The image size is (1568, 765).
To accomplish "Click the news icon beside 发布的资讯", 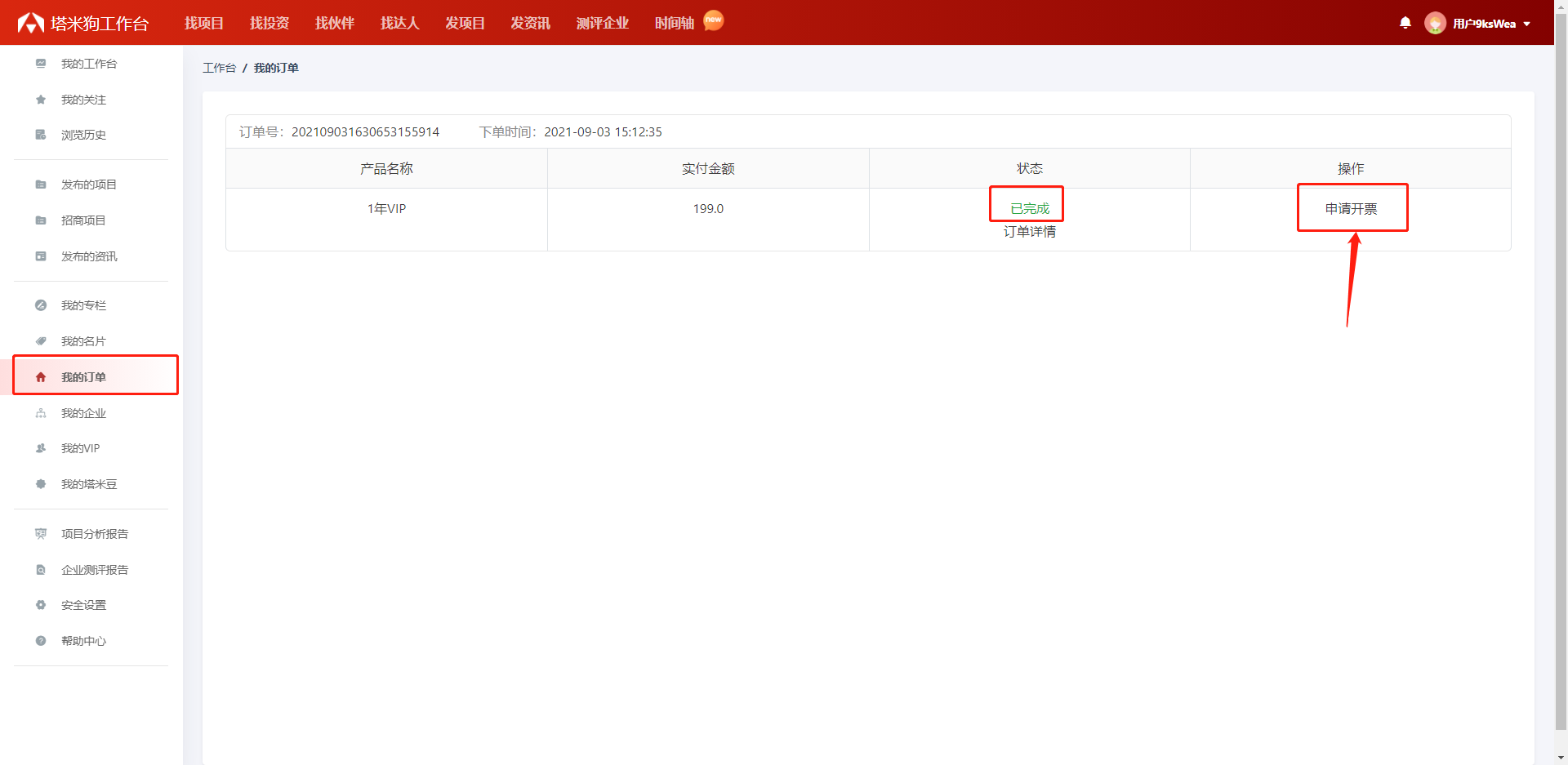I will (41, 256).
